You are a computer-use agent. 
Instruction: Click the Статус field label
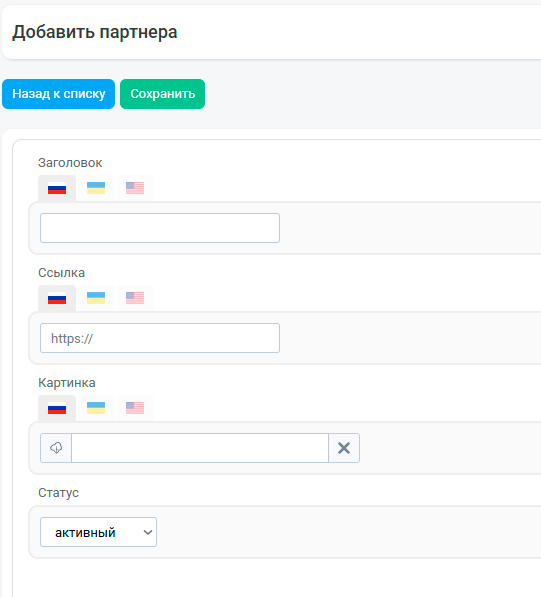58,493
